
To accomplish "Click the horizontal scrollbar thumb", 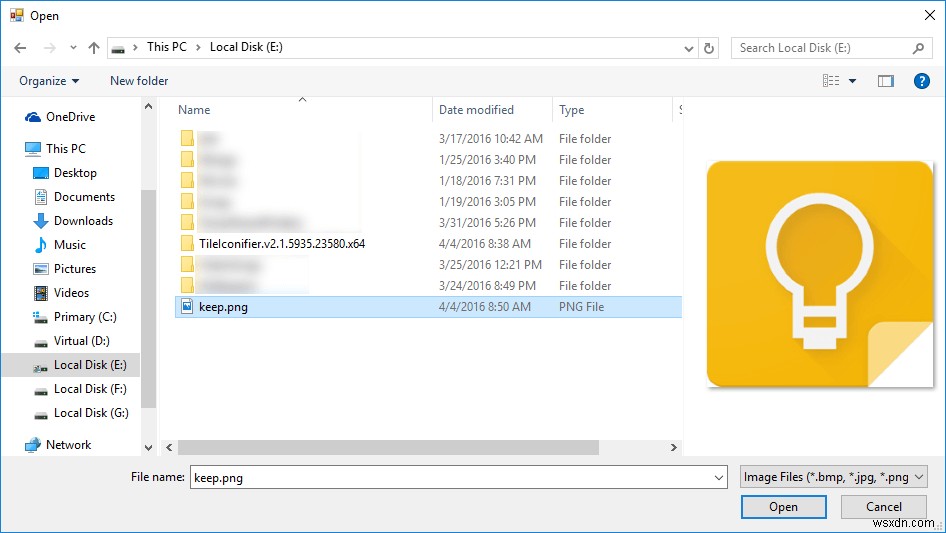I will [x=388, y=447].
